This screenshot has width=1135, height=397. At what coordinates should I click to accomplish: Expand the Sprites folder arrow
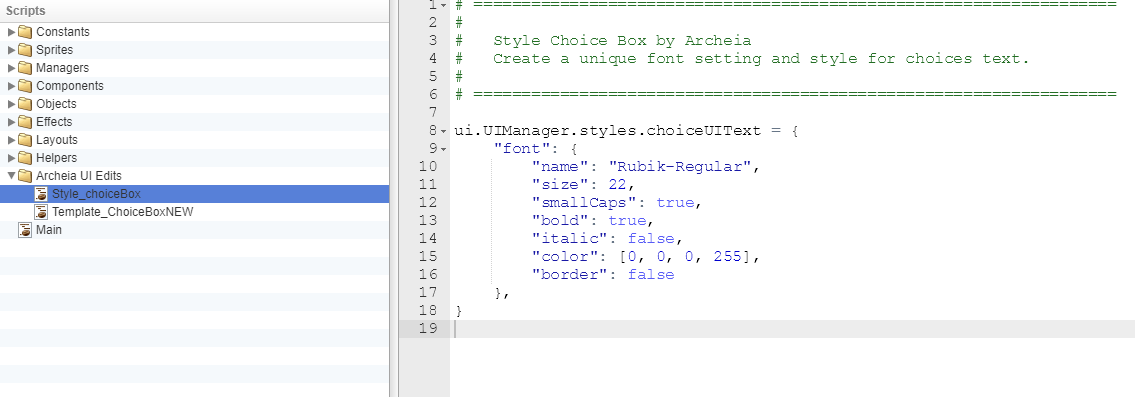pyautogui.click(x=11, y=50)
